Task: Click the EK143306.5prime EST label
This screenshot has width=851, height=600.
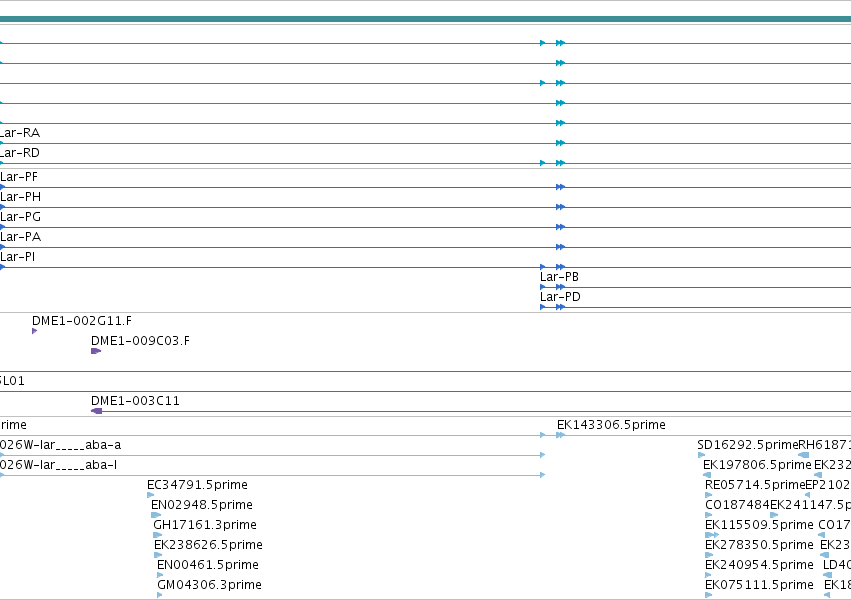Action: click(x=611, y=425)
